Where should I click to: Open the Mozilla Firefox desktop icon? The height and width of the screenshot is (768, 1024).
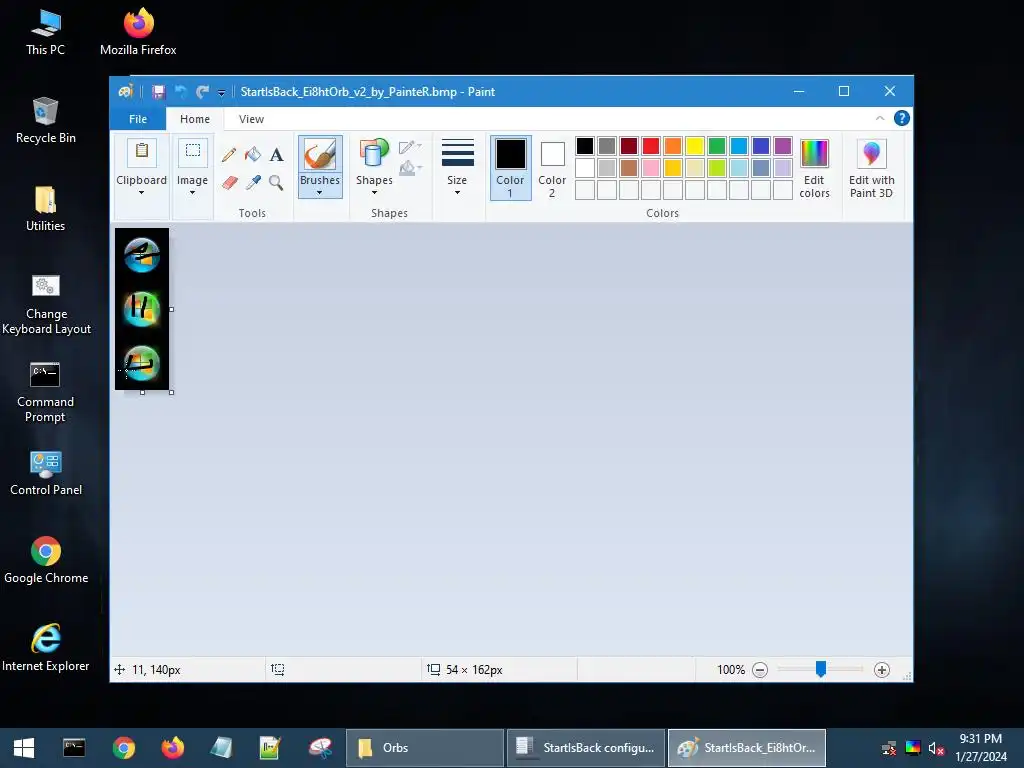point(138,32)
